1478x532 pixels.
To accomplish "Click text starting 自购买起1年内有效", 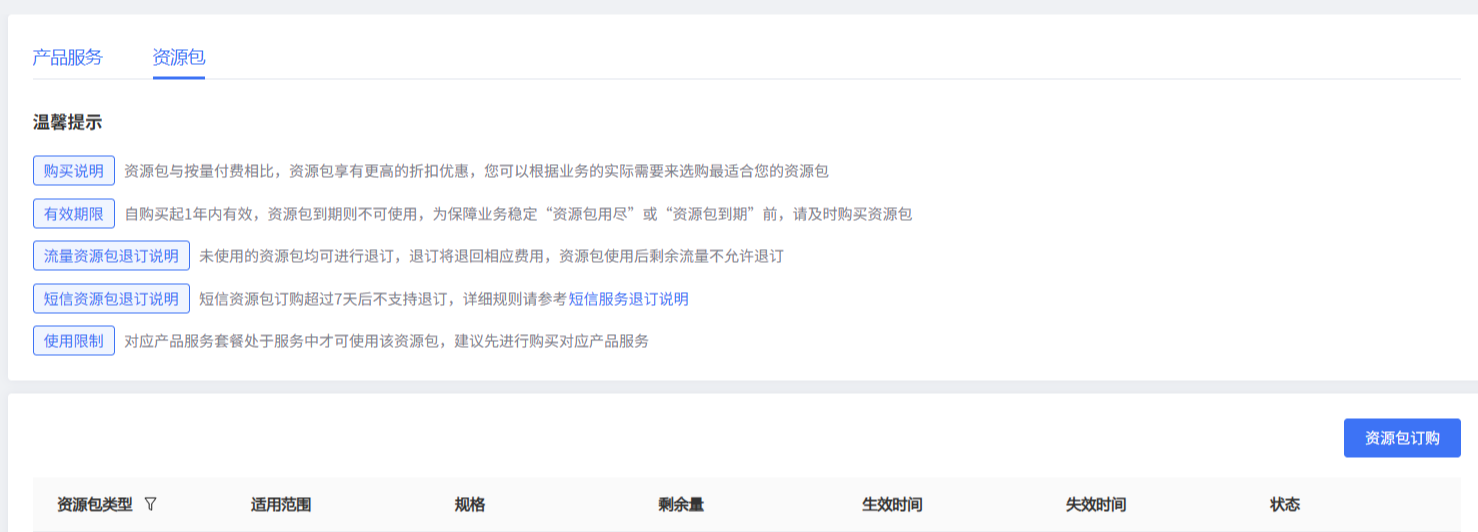I will click(518, 214).
